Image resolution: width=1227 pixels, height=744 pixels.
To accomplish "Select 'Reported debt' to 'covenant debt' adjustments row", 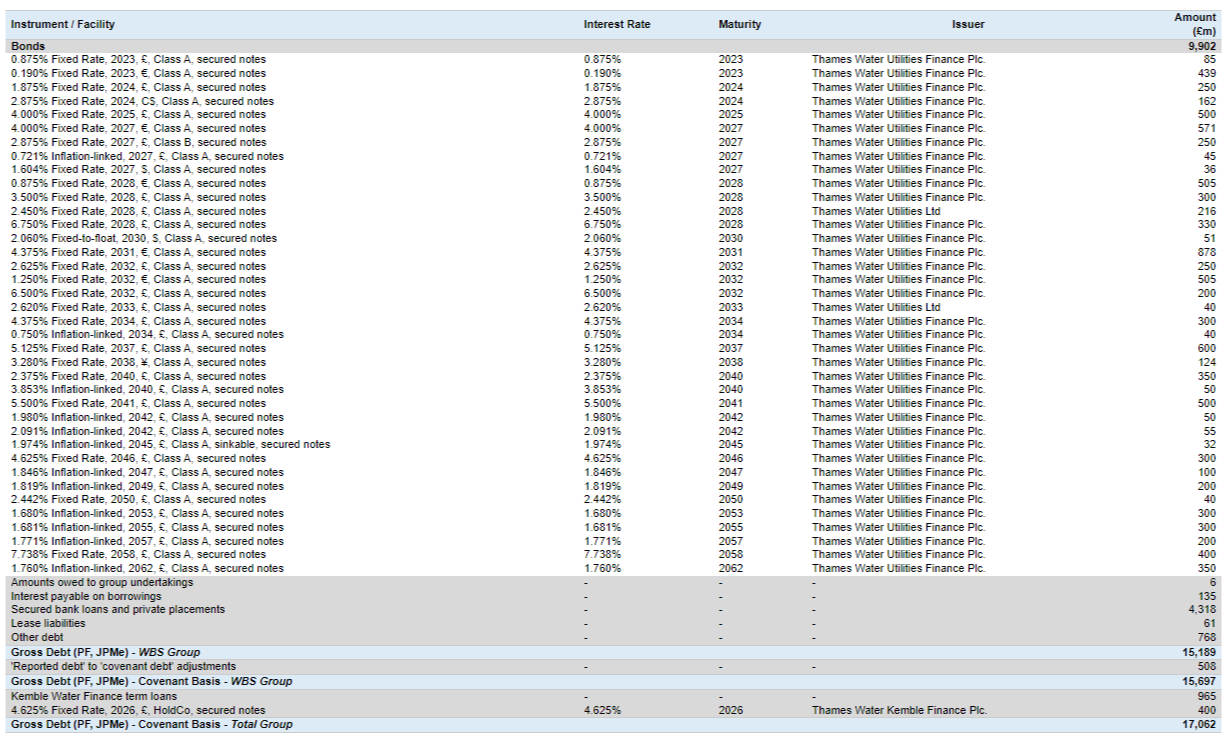I will click(x=123, y=665).
